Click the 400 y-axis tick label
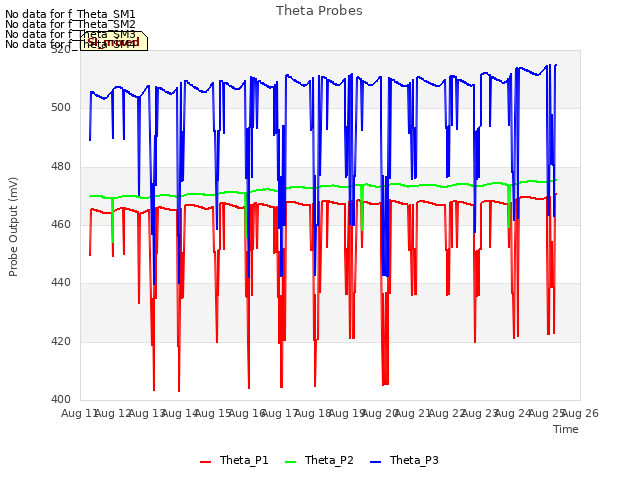 61,400
